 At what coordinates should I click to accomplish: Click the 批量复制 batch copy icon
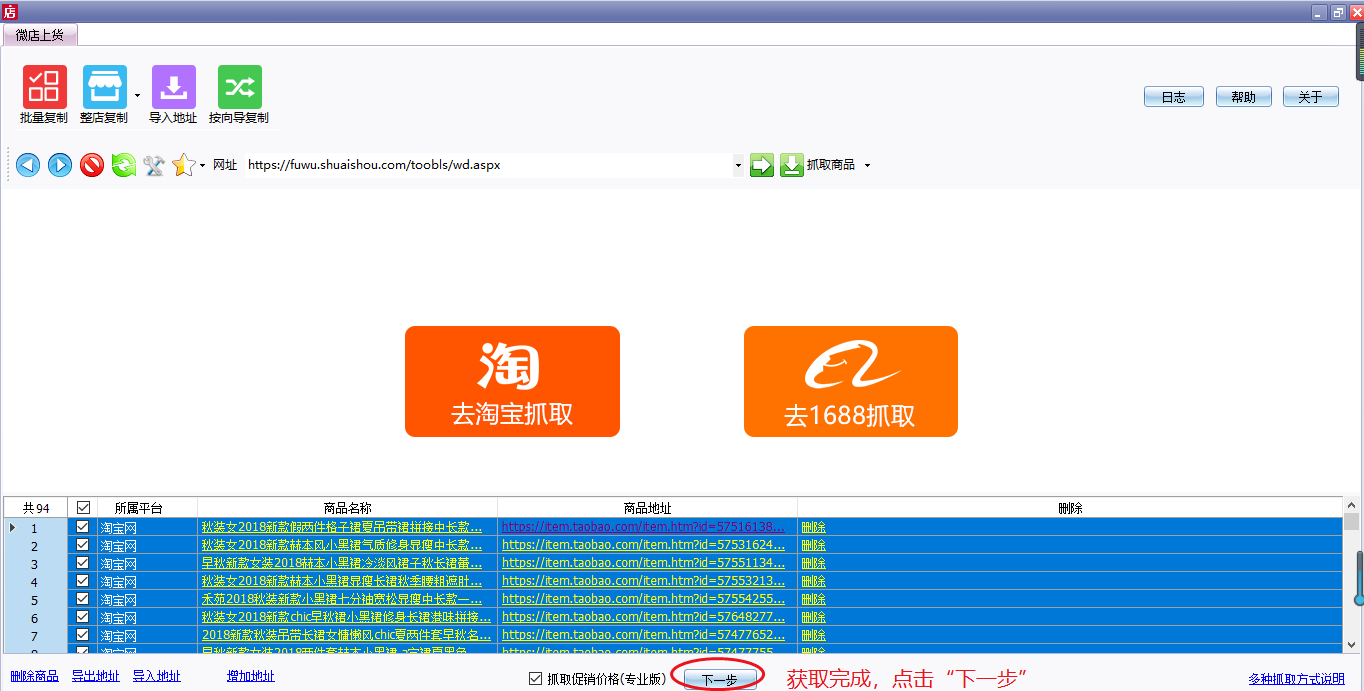(44, 87)
